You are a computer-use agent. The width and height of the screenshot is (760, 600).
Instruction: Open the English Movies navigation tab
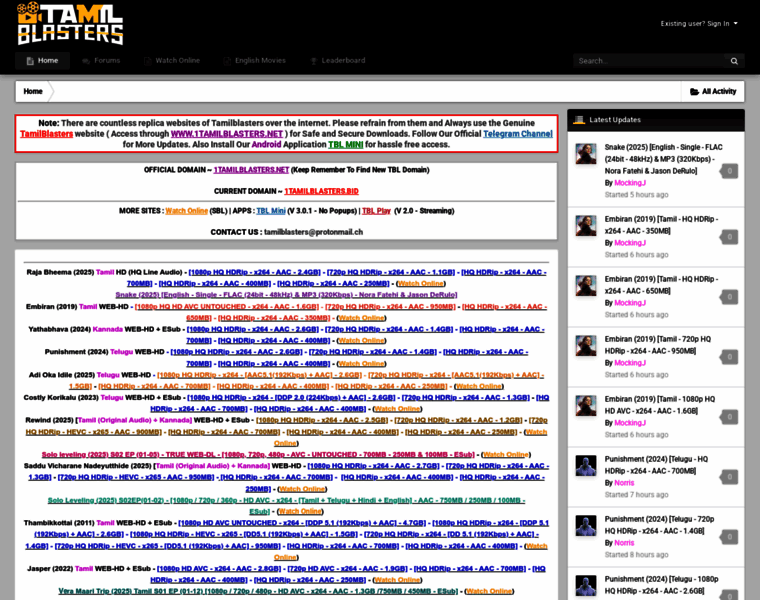255,61
